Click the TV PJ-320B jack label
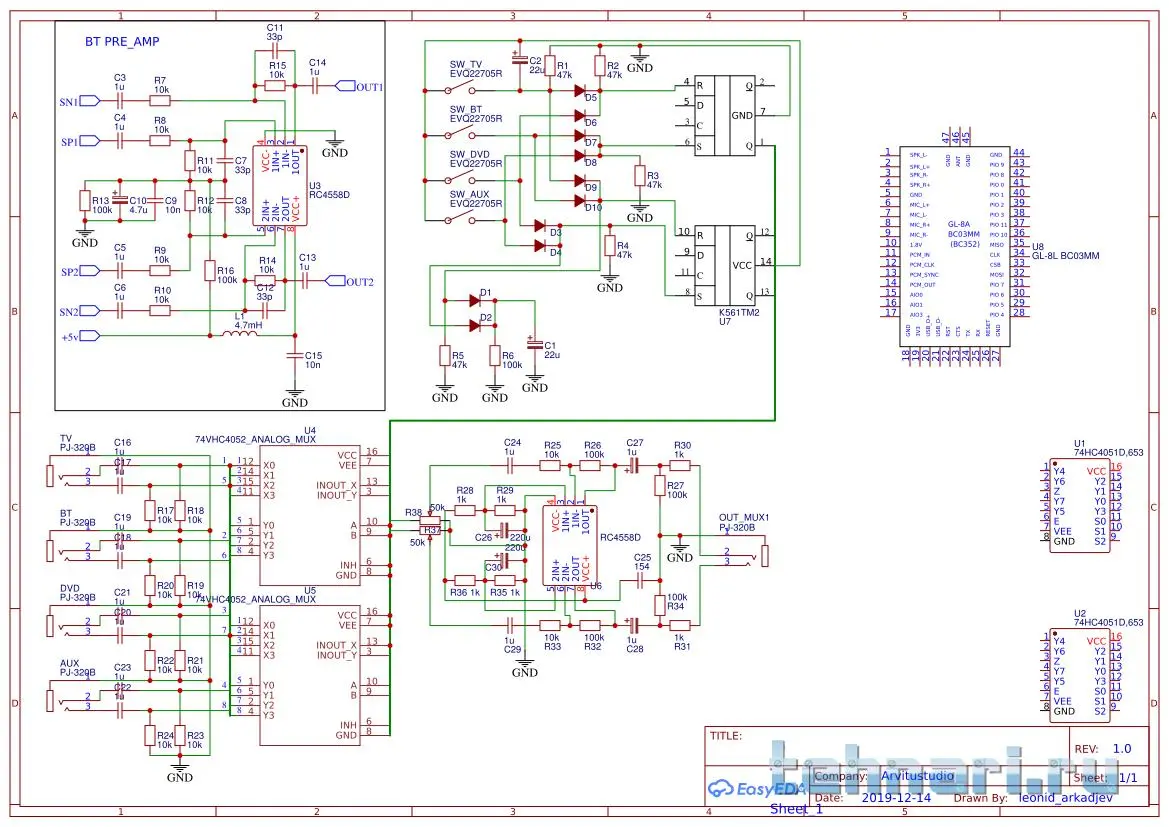The image size is (1169, 827). (78, 443)
